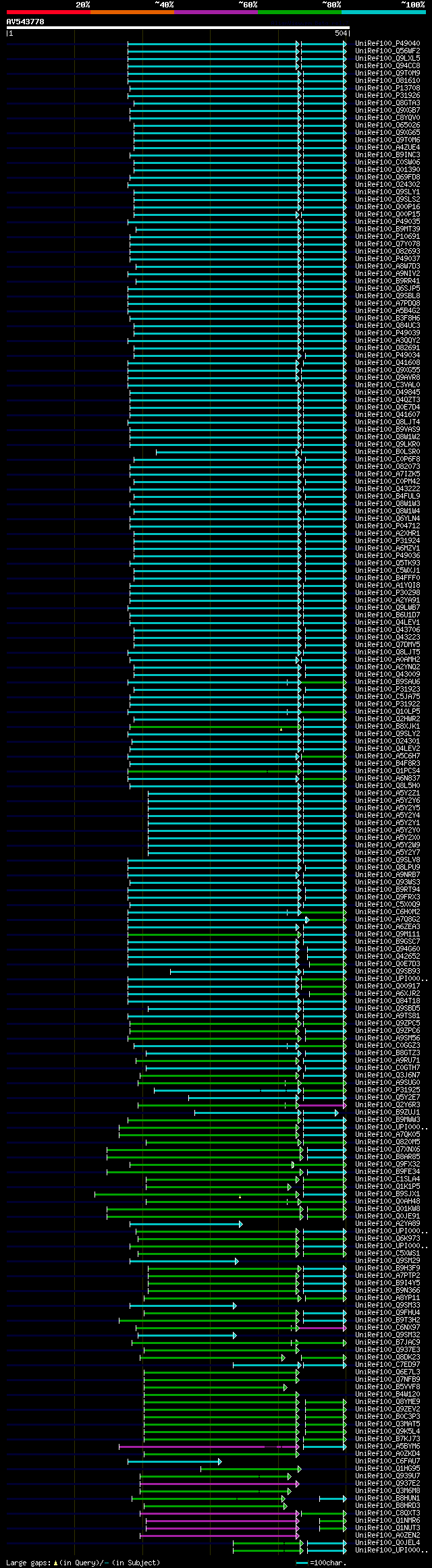Select the UniRef100_Q9SLS2 label
The height and width of the screenshot is (1568, 432).
(387, 199)
